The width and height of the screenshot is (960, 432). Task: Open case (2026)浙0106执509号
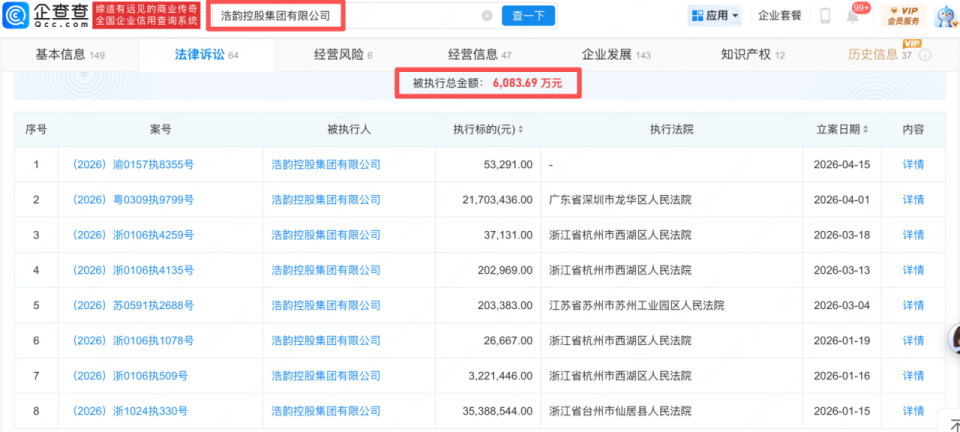[130, 376]
